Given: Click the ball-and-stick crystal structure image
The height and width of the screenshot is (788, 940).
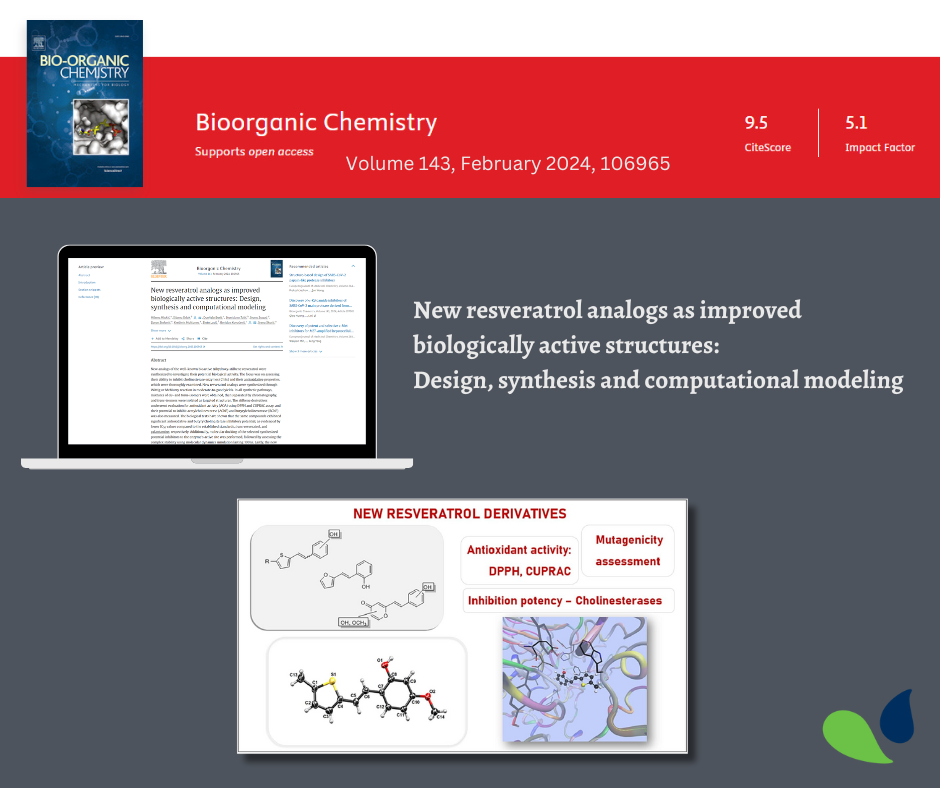Looking at the screenshot, I should 367,691.
